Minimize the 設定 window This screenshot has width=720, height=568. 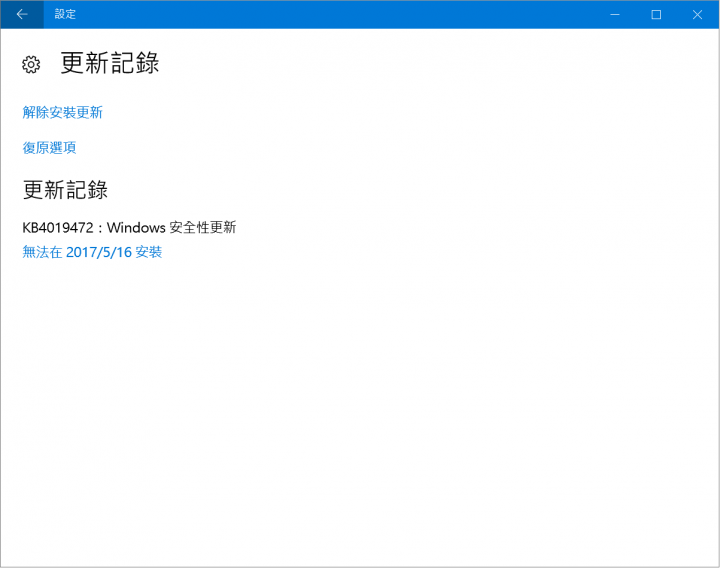[x=615, y=15]
